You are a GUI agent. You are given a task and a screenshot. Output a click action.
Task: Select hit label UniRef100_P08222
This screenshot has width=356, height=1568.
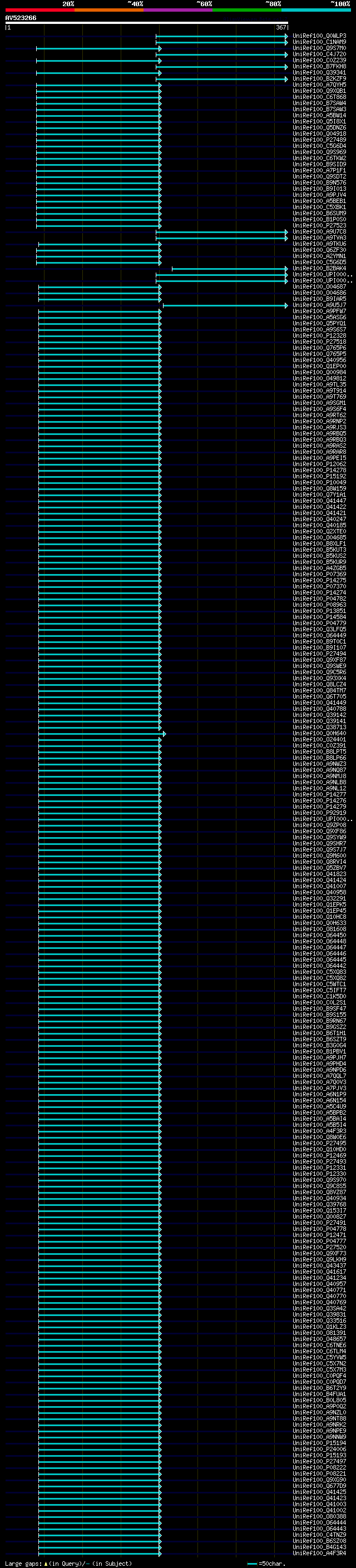tap(319, 1468)
